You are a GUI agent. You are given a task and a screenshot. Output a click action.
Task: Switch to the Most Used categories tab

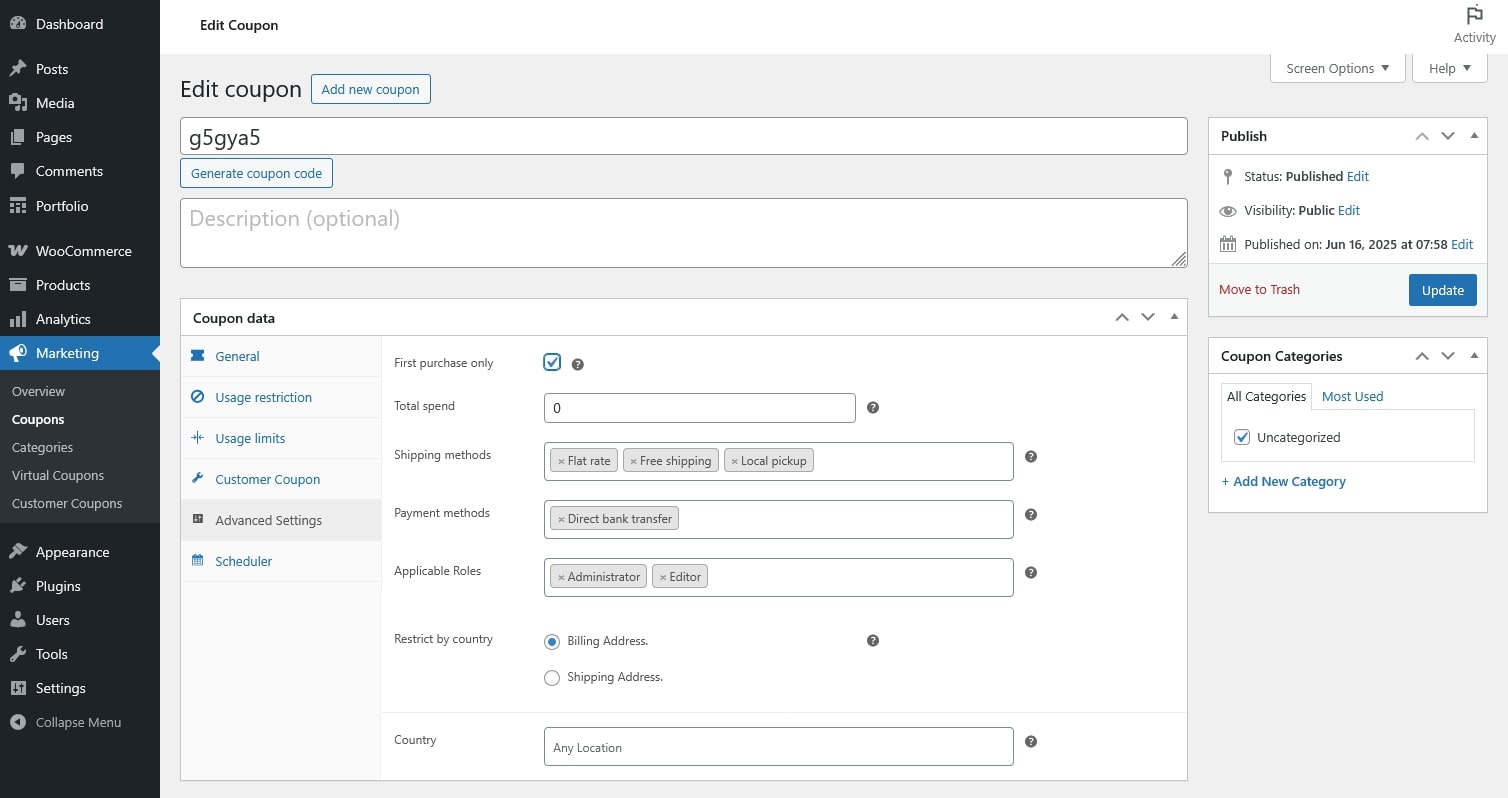click(1352, 396)
